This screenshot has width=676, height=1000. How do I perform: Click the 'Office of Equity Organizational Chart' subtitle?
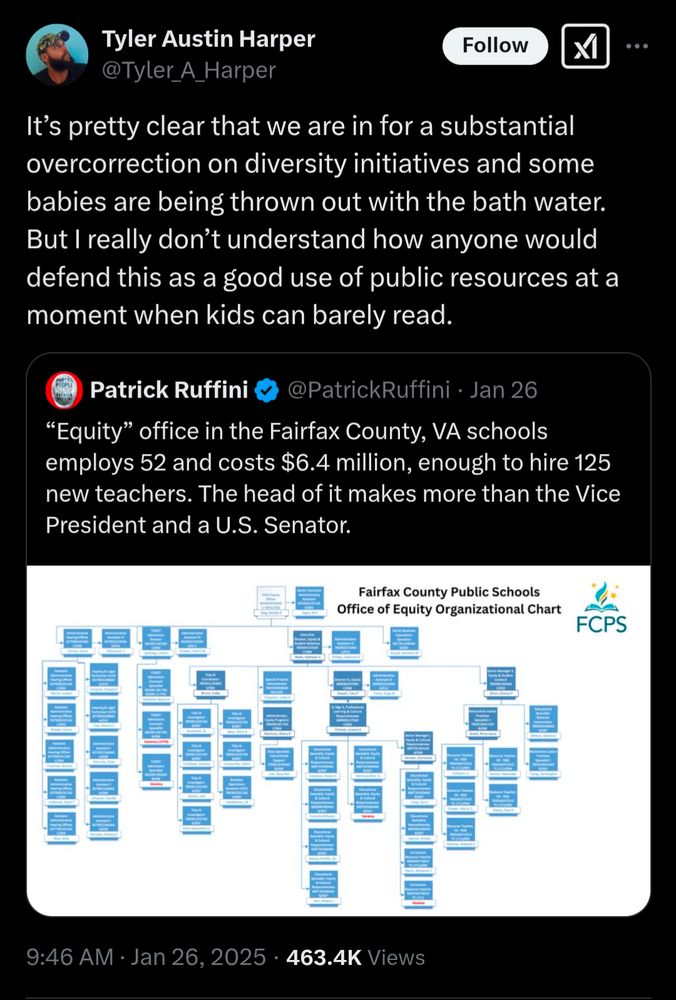pyautogui.click(x=449, y=609)
